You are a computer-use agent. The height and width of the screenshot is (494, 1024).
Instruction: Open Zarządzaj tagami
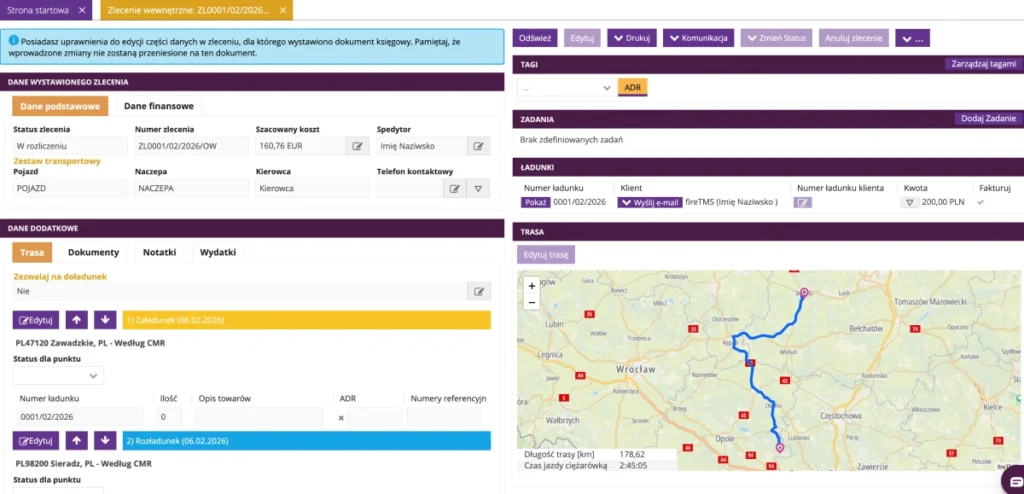click(983, 64)
